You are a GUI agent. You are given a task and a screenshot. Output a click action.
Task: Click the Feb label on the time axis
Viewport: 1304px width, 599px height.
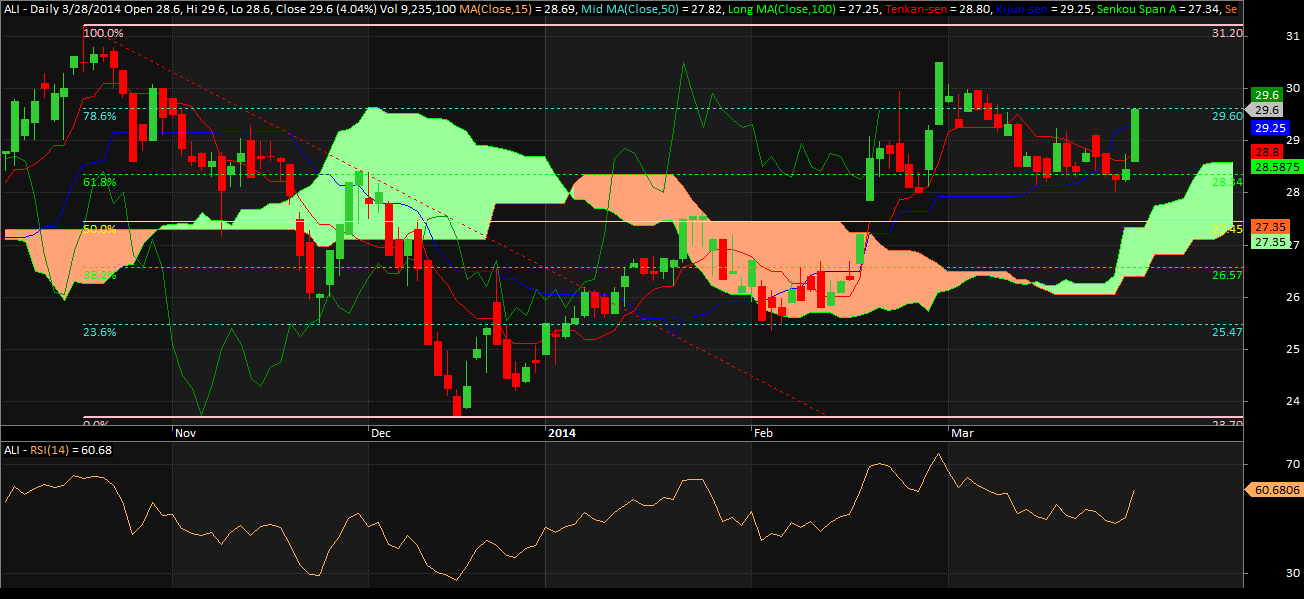point(763,434)
